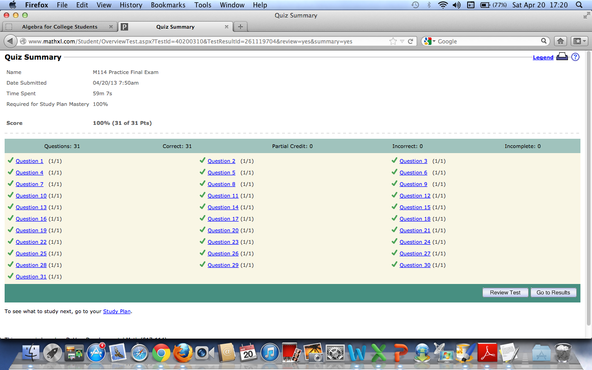Open Spotlight search magnifier icon

[579, 5]
